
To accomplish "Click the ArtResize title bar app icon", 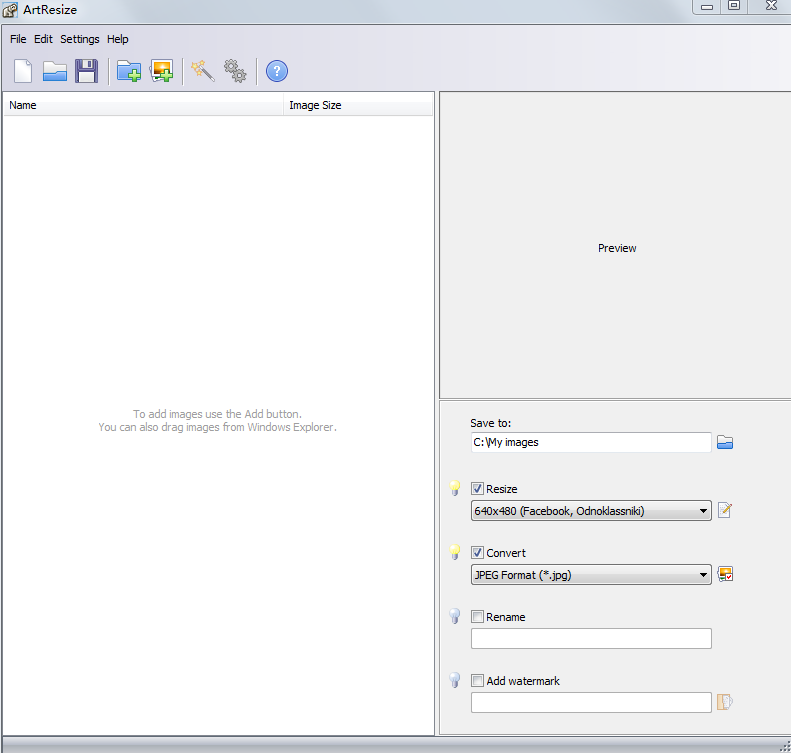I will (10, 10).
